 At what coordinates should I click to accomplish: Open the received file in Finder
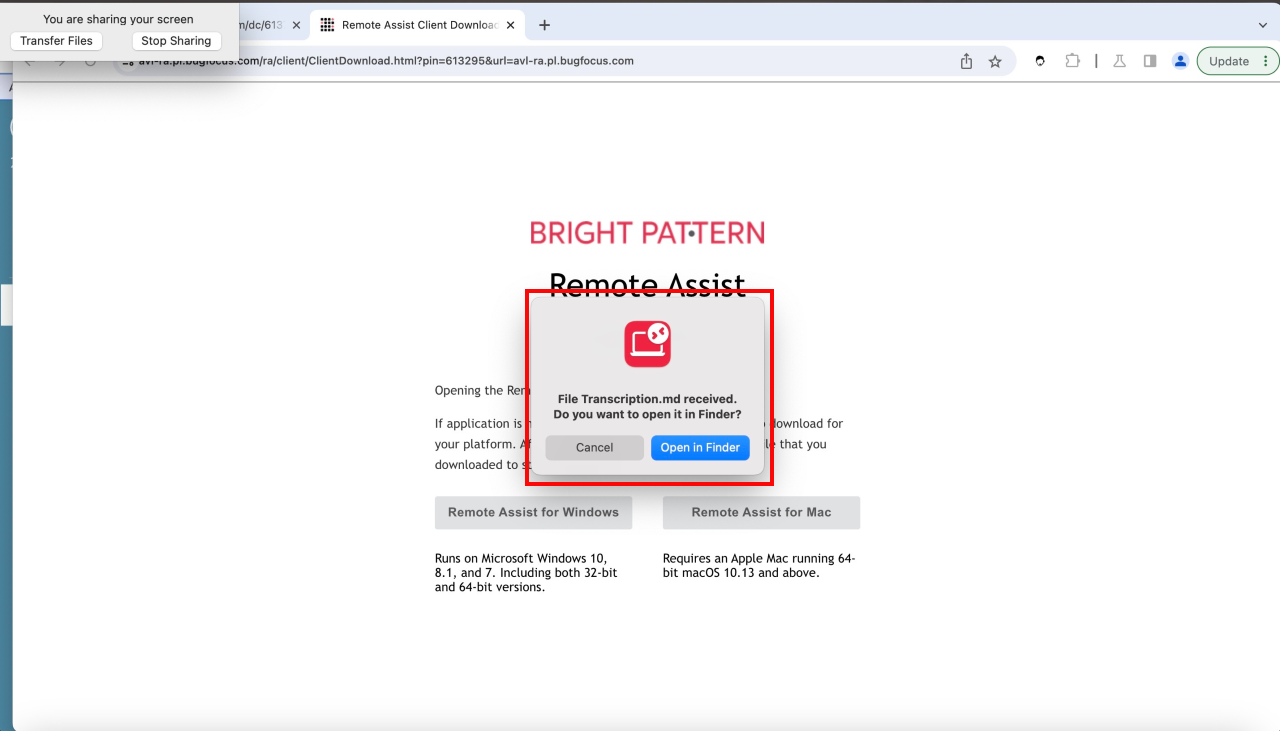click(x=700, y=447)
